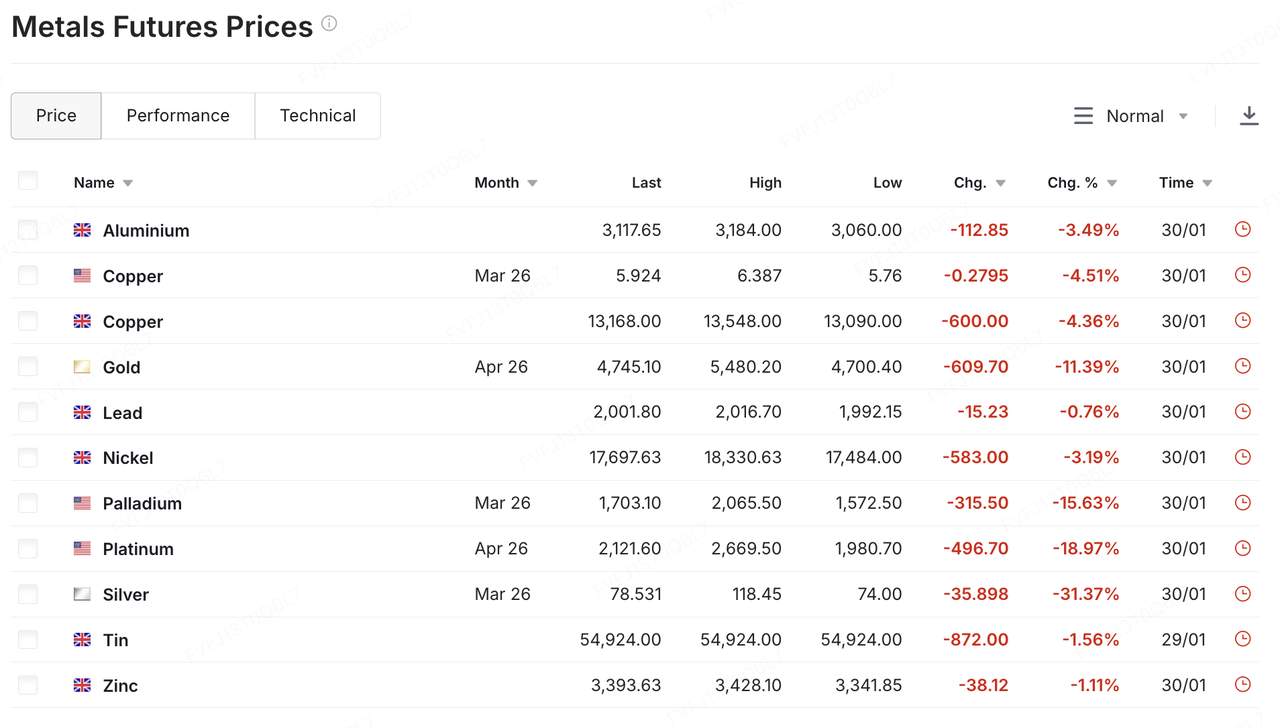Tick the select-all checkbox in header
This screenshot has height=728, width=1280.
[x=28, y=181]
